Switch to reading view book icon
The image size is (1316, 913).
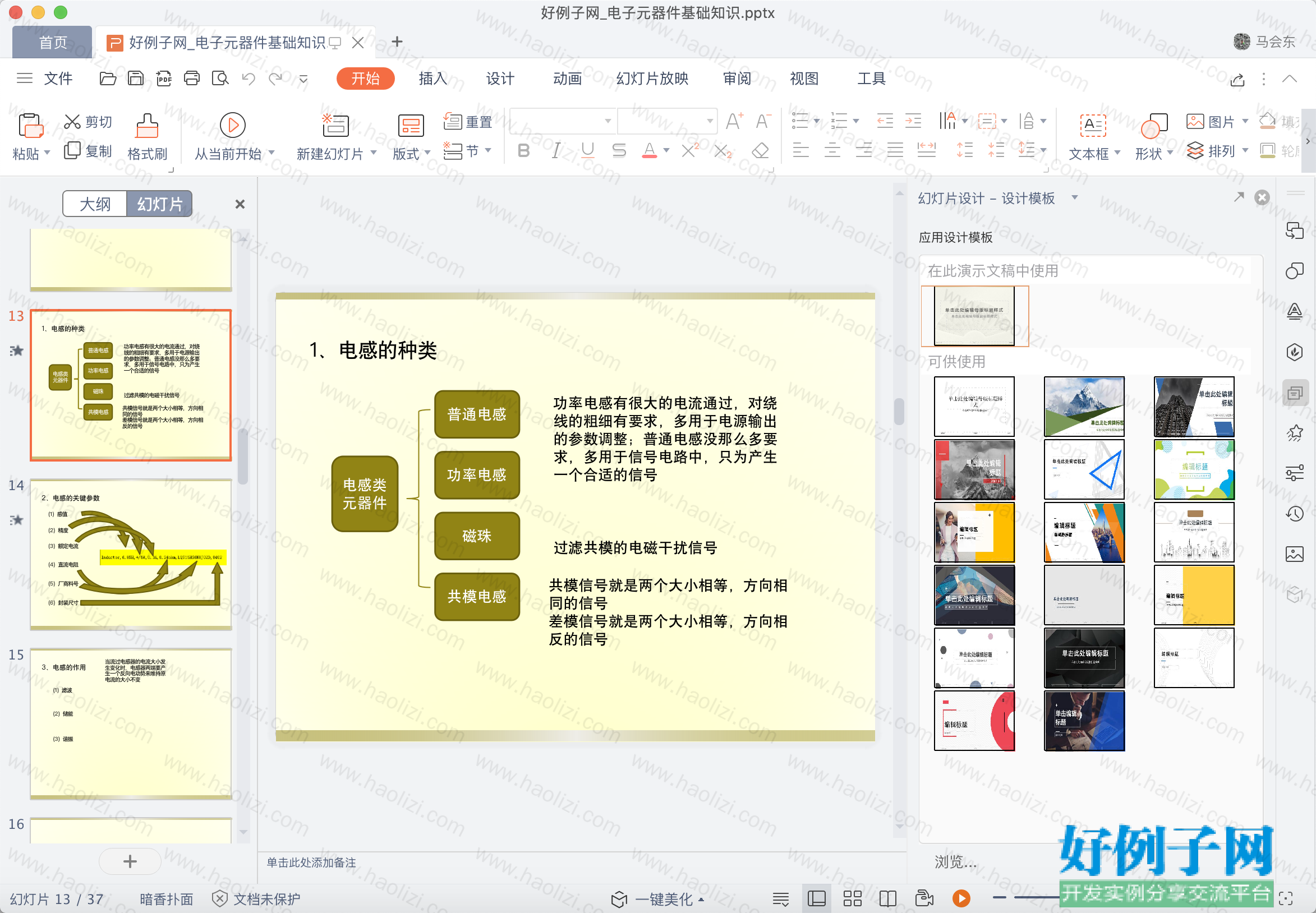coord(887,898)
